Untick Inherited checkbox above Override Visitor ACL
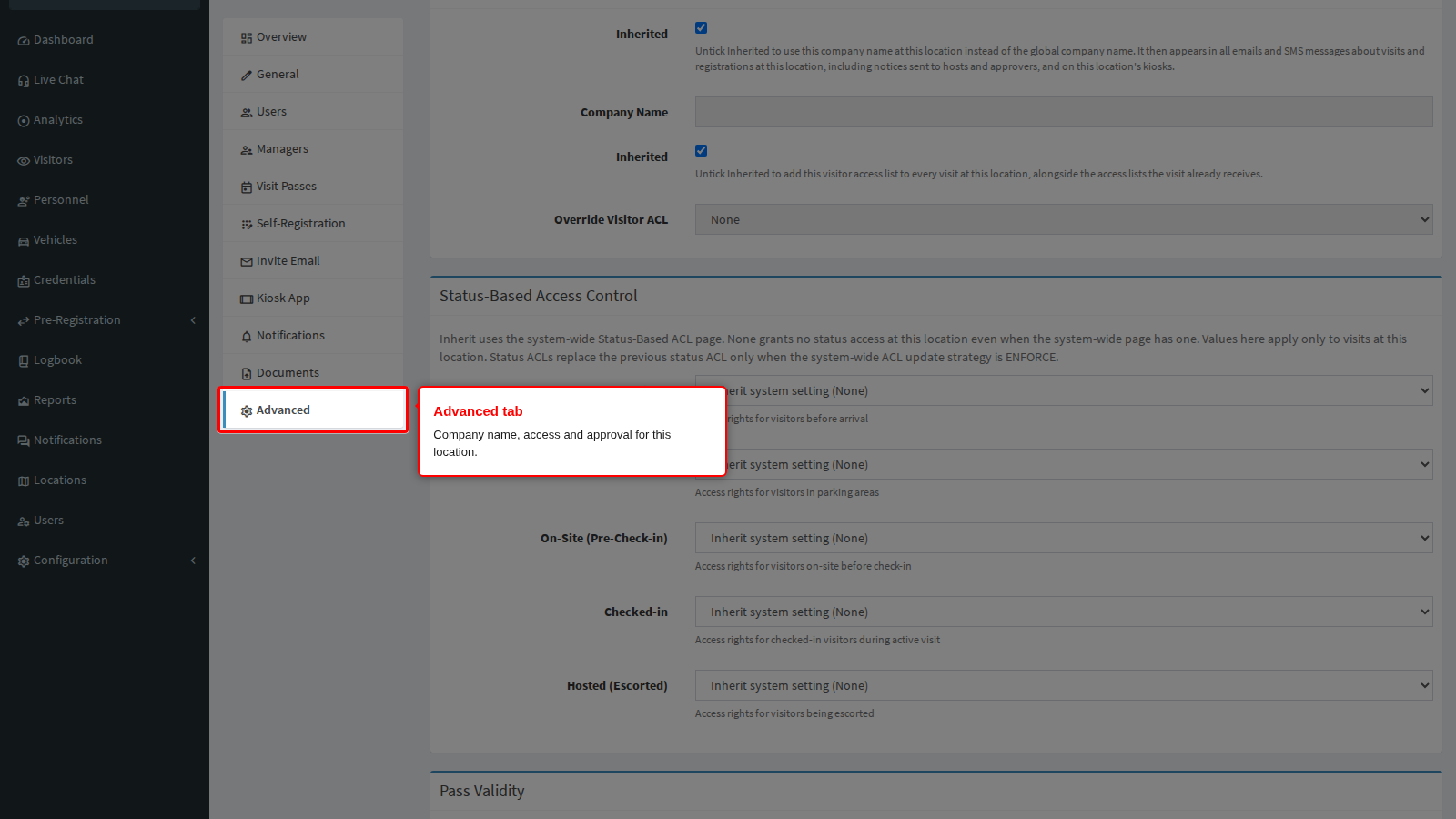 coord(701,151)
